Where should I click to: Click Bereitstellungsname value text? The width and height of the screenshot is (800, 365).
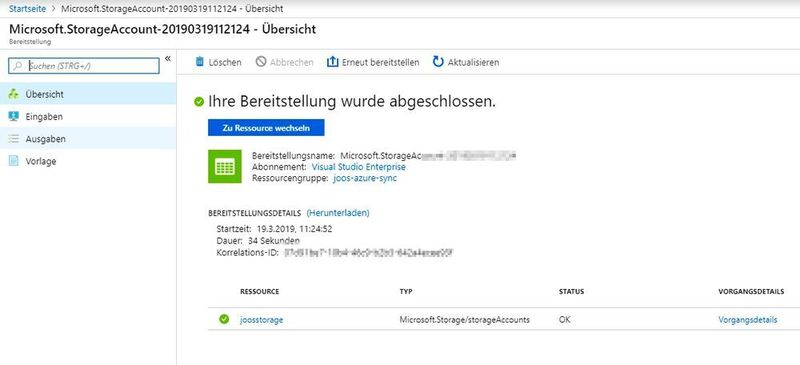coord(428,155)
